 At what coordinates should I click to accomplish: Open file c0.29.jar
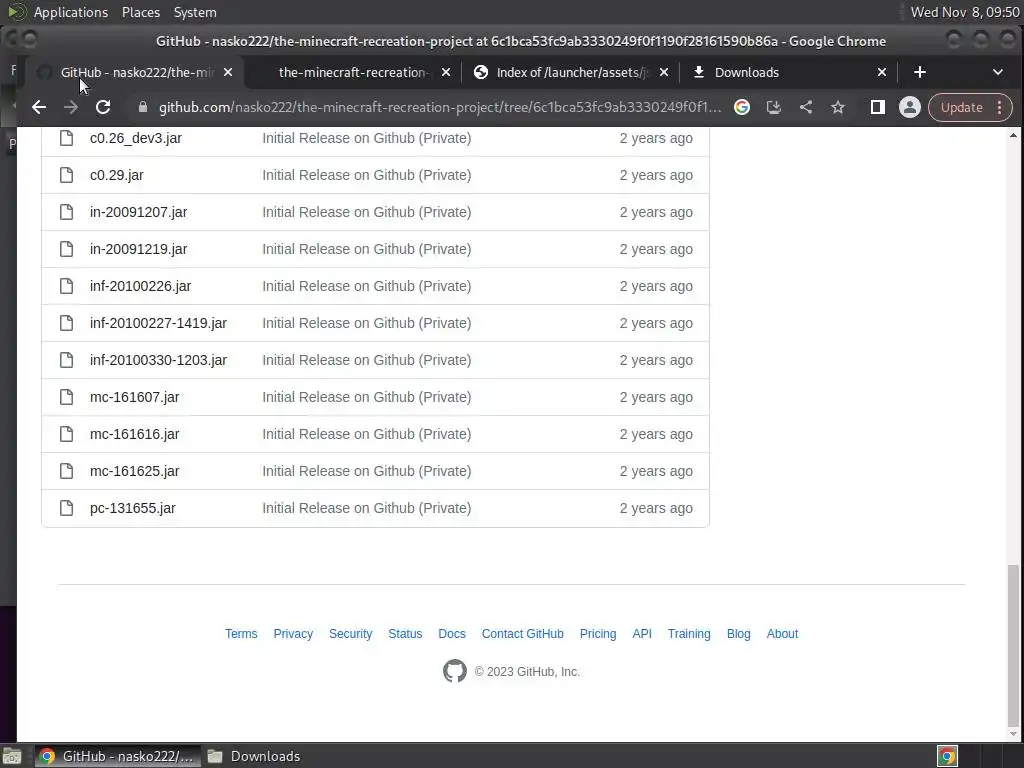click(117, 175)
